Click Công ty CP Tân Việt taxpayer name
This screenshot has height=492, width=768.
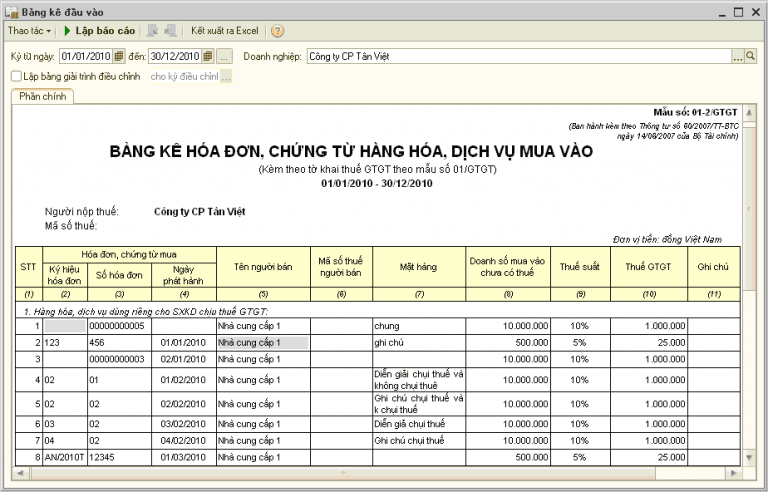tap(199, 212)
